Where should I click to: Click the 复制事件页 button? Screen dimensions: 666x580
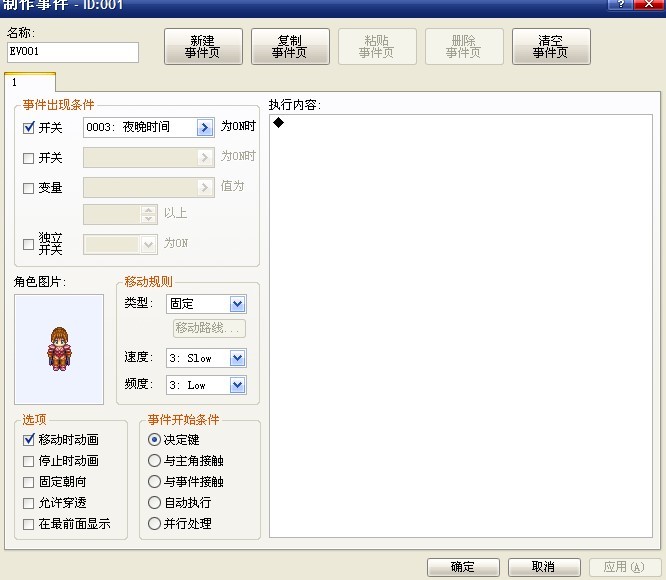(x=290, y=47)
